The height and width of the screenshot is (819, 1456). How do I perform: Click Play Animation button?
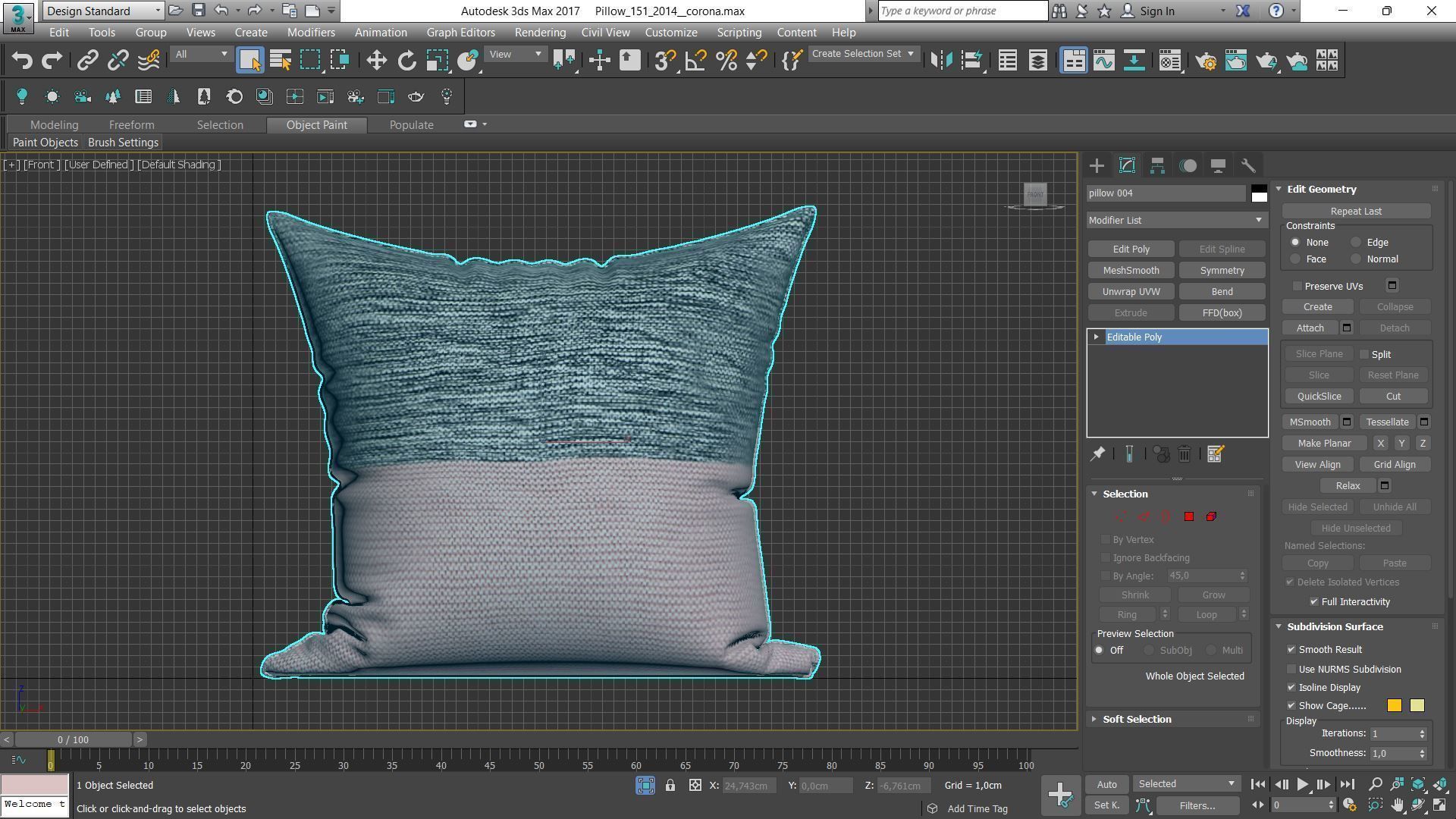pos(1302,785)
